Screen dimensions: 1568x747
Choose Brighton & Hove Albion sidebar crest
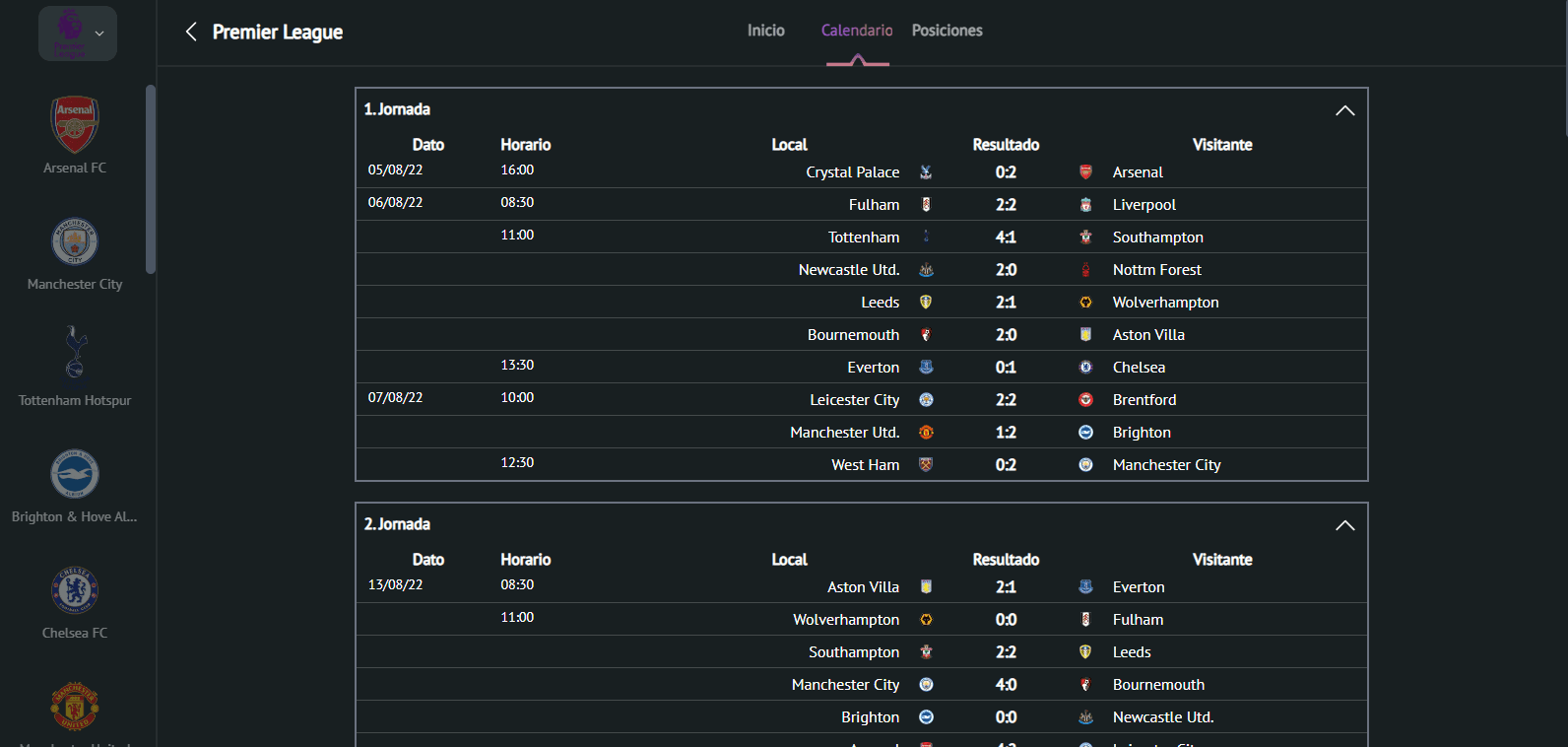coord(75,474)
